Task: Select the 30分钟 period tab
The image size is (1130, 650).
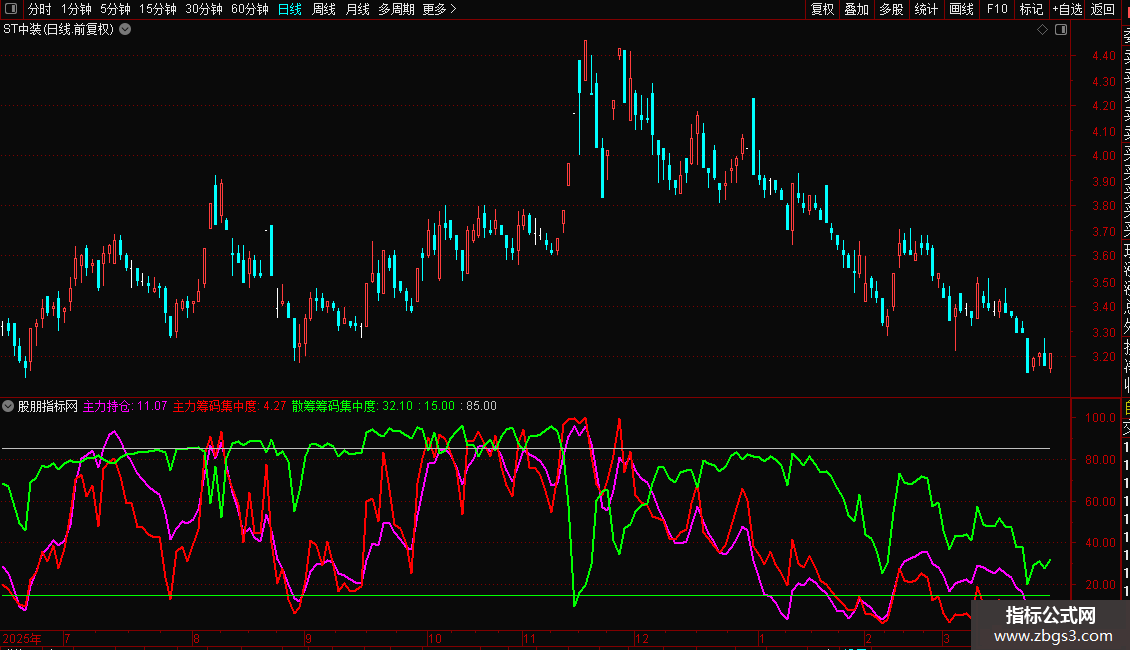Action: (204, 9)
